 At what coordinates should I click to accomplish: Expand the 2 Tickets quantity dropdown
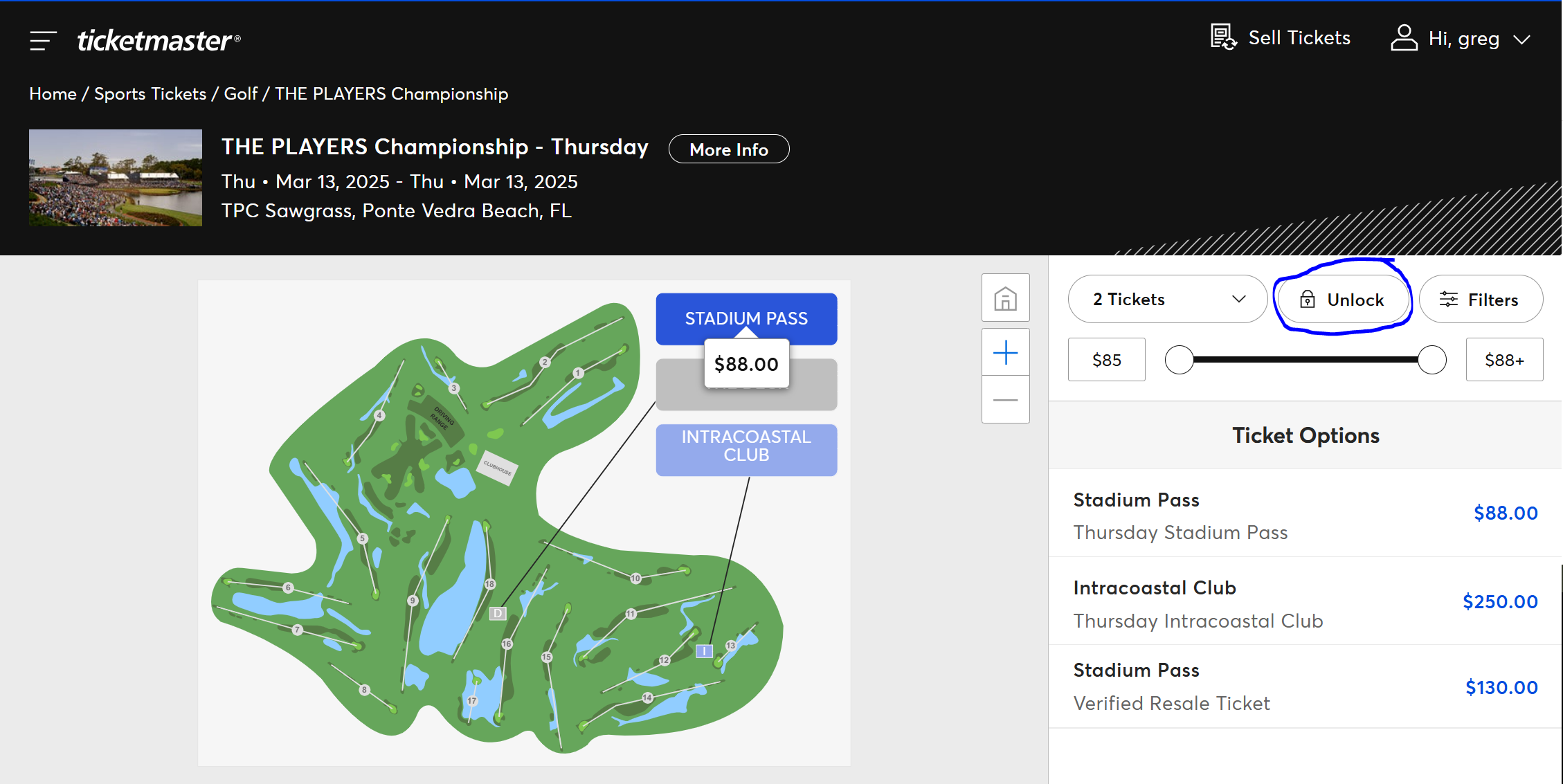tap(1168, 300)
